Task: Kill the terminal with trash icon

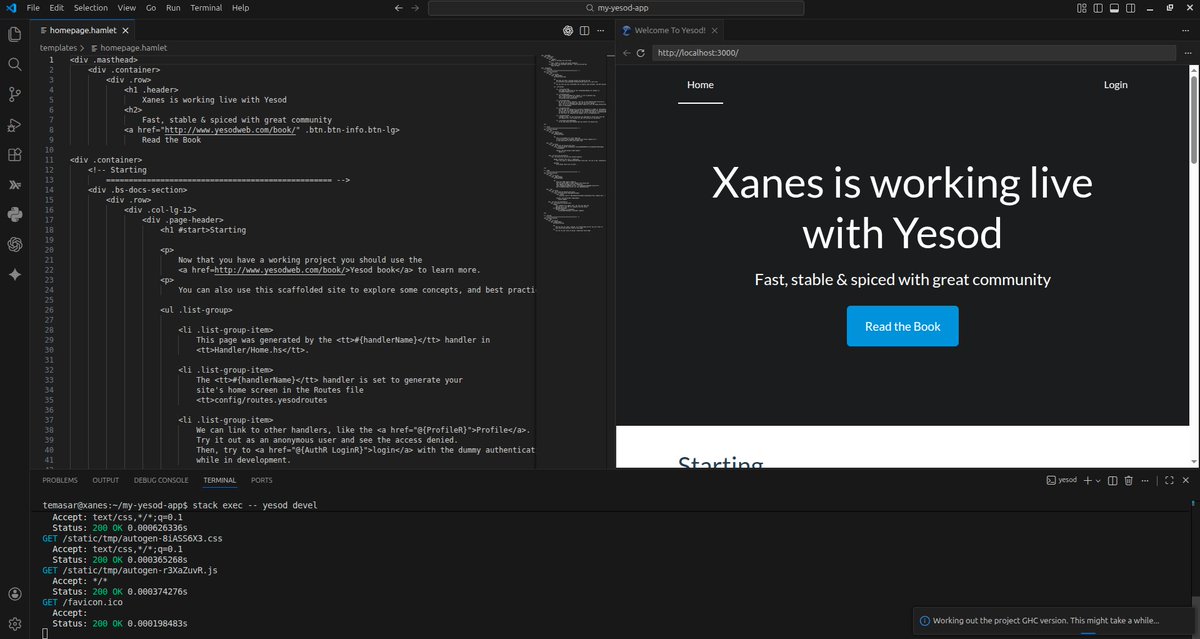Action: (x=1128, y=480)
